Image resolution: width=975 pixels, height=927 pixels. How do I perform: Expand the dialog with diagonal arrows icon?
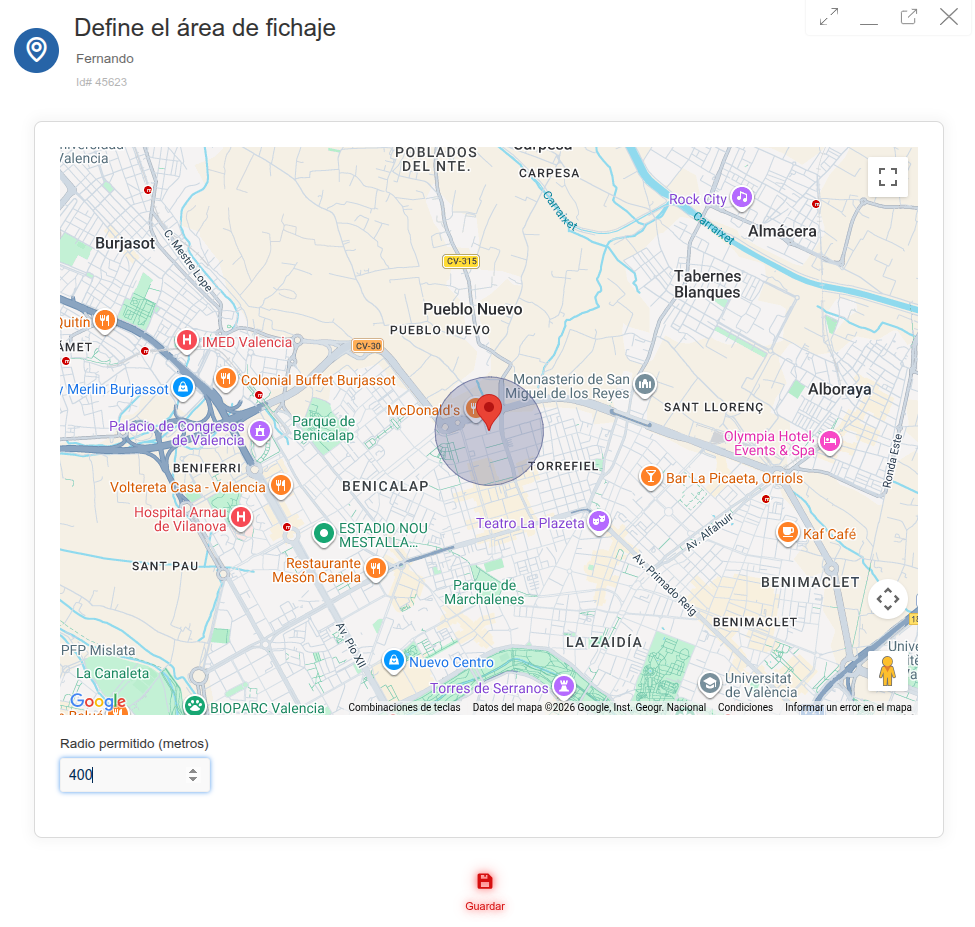pos(829,17)
